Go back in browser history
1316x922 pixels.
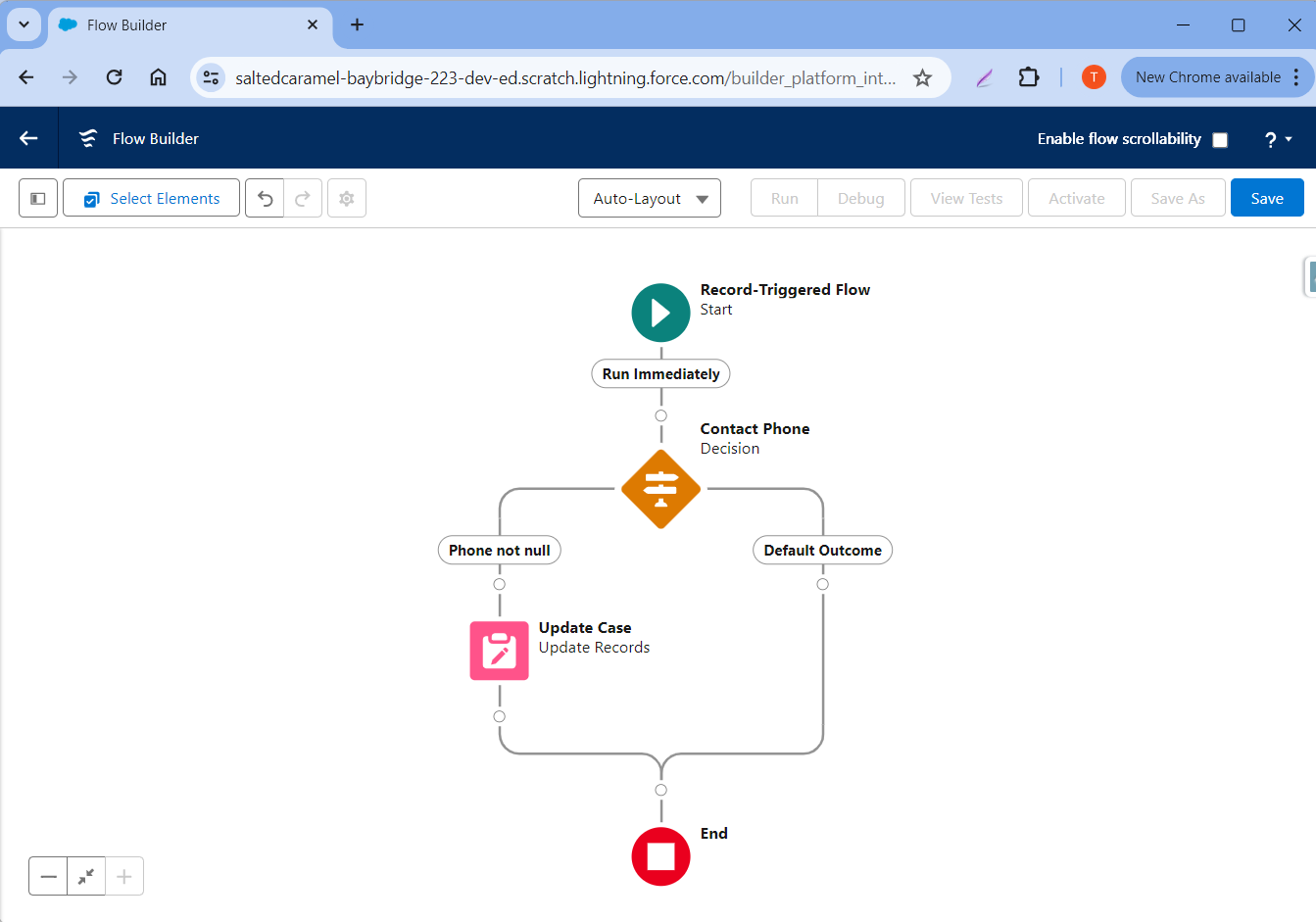pyautogui.click(x=26, y=77)
